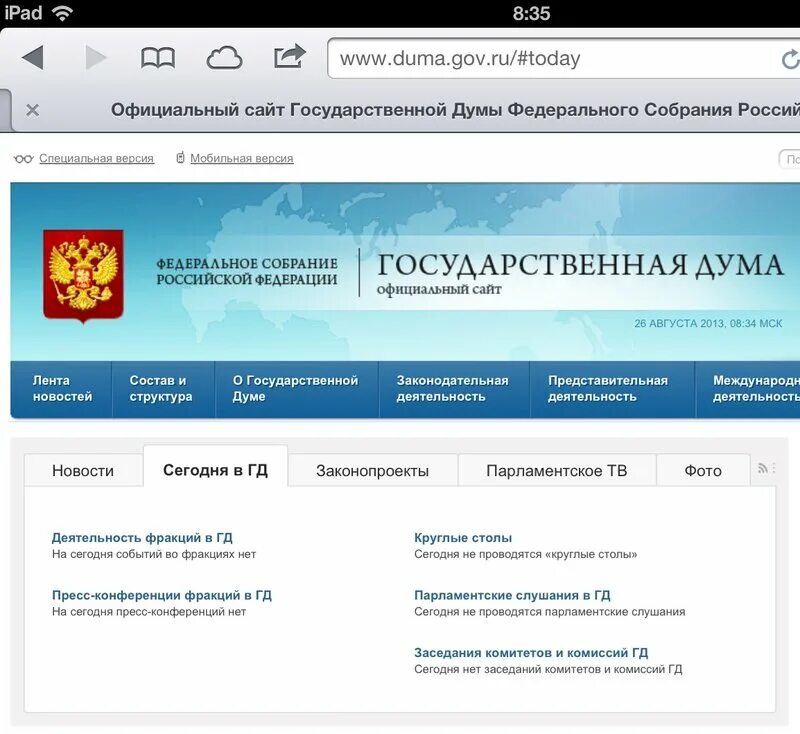This screenshot has width=800, height=734.
Task: Open О Государственной Думе menu
Action: 295,389
